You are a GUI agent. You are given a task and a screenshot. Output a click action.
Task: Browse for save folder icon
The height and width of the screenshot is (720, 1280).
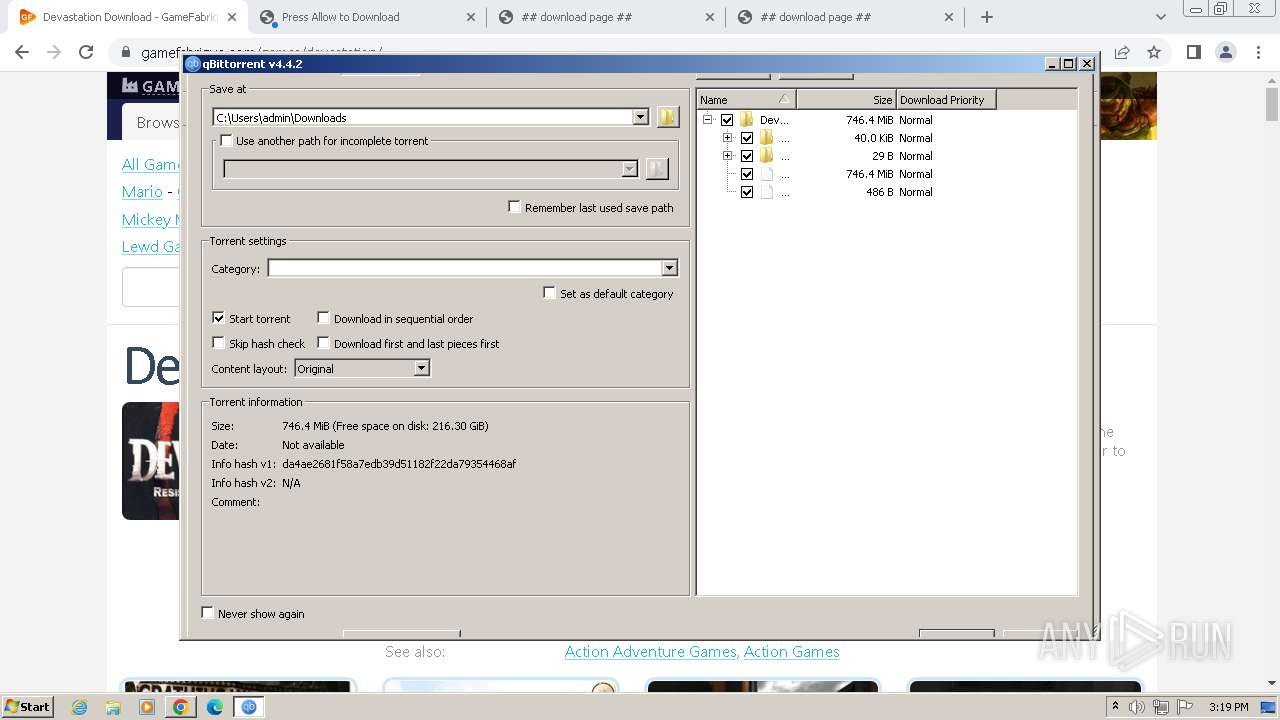coord(668,117)
